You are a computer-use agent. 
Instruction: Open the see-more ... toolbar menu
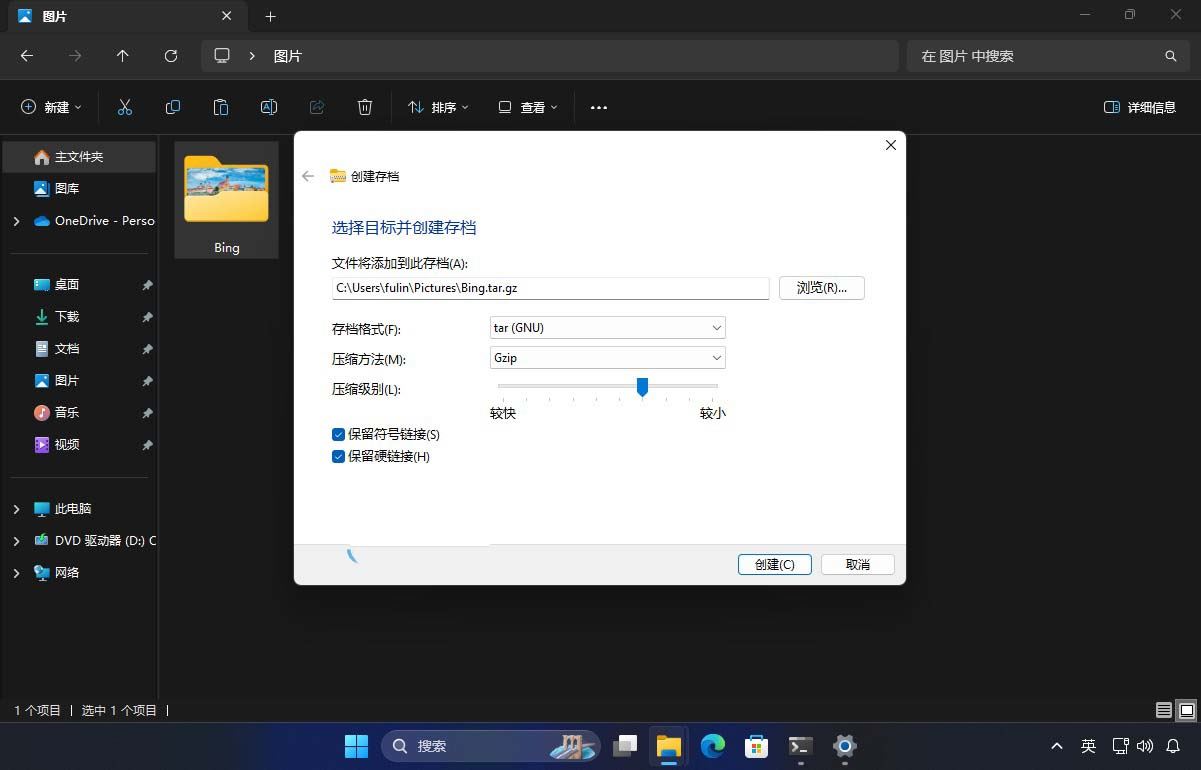[598, 107]
